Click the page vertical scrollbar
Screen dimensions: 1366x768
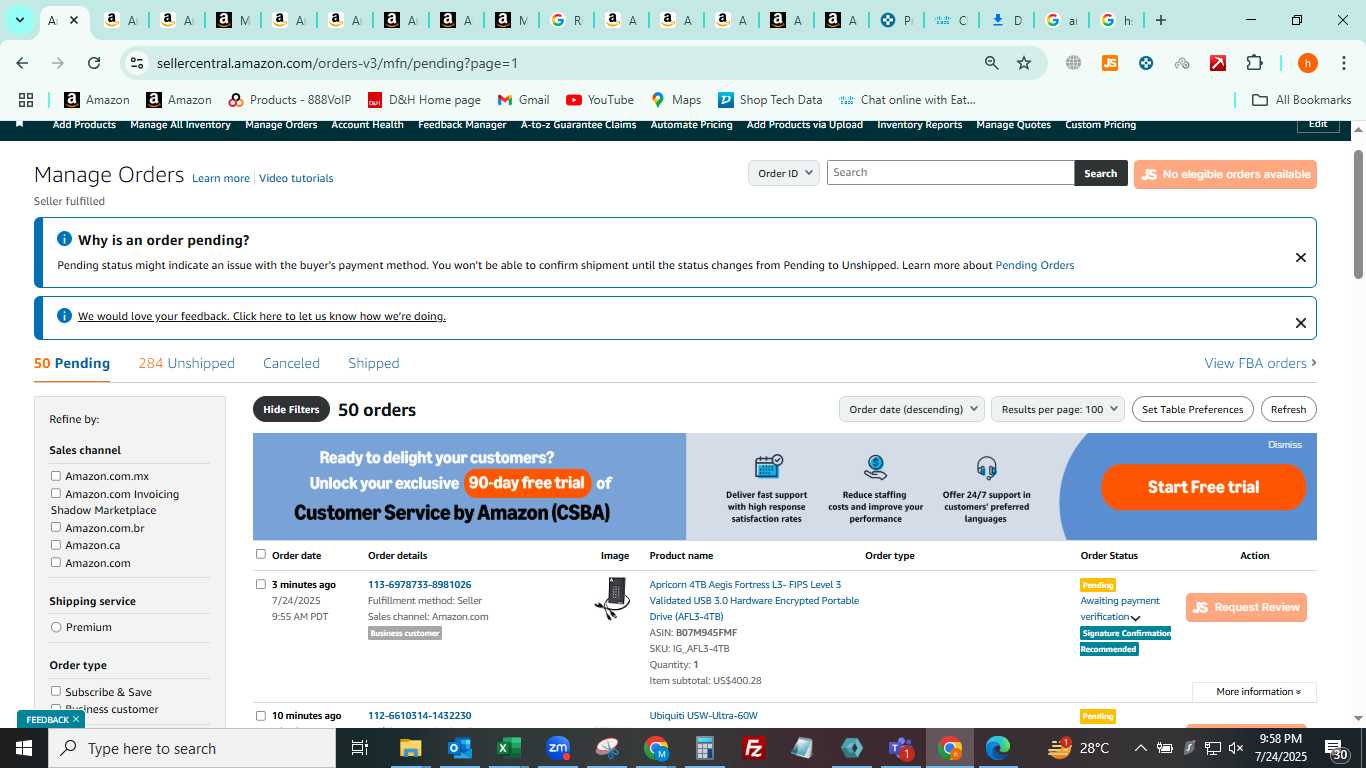(x=1358, y=215)
